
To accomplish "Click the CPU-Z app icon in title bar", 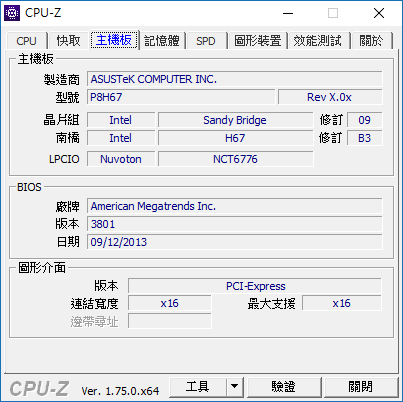I will [12, 13].
